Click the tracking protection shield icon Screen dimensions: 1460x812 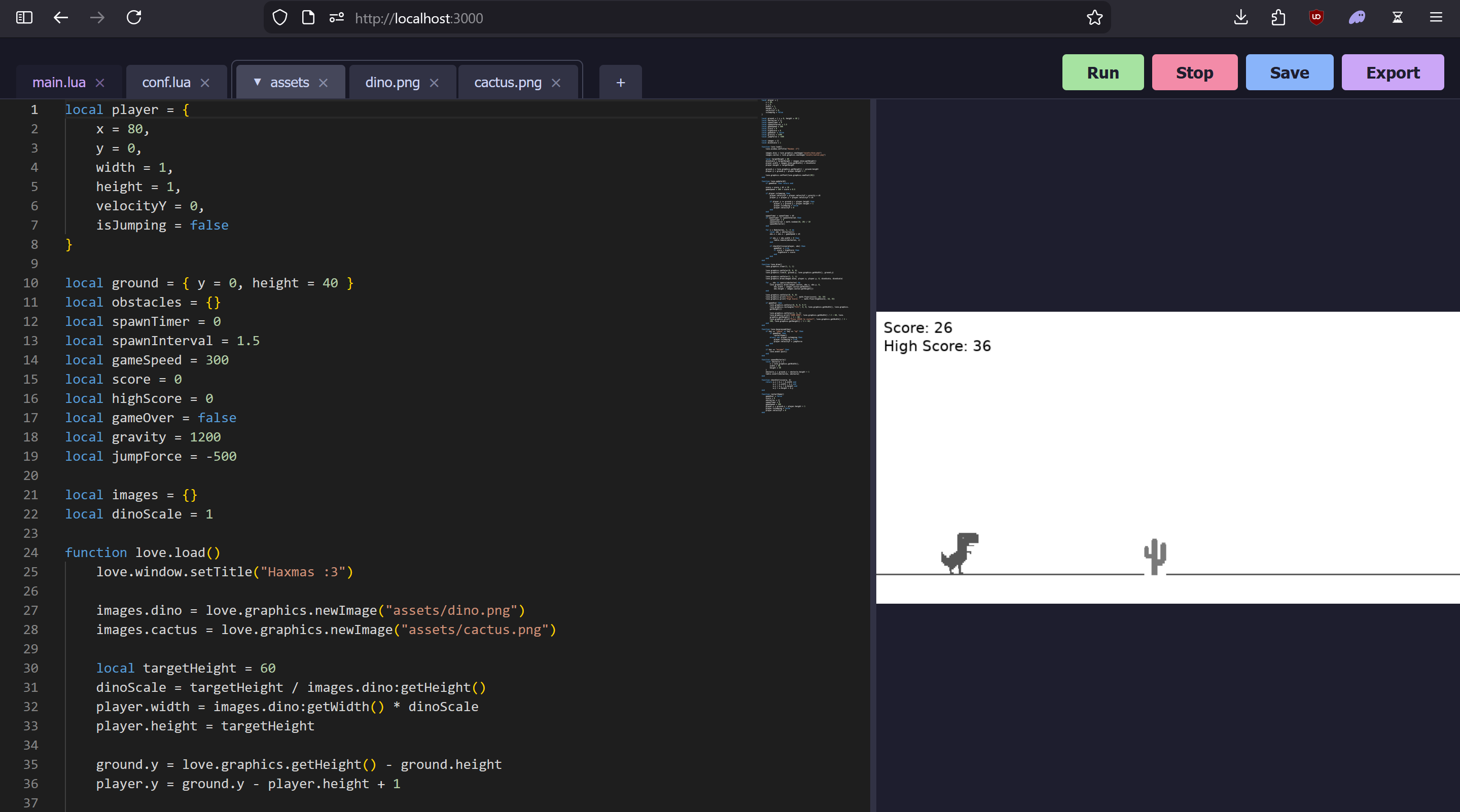(x=279, y=18)
